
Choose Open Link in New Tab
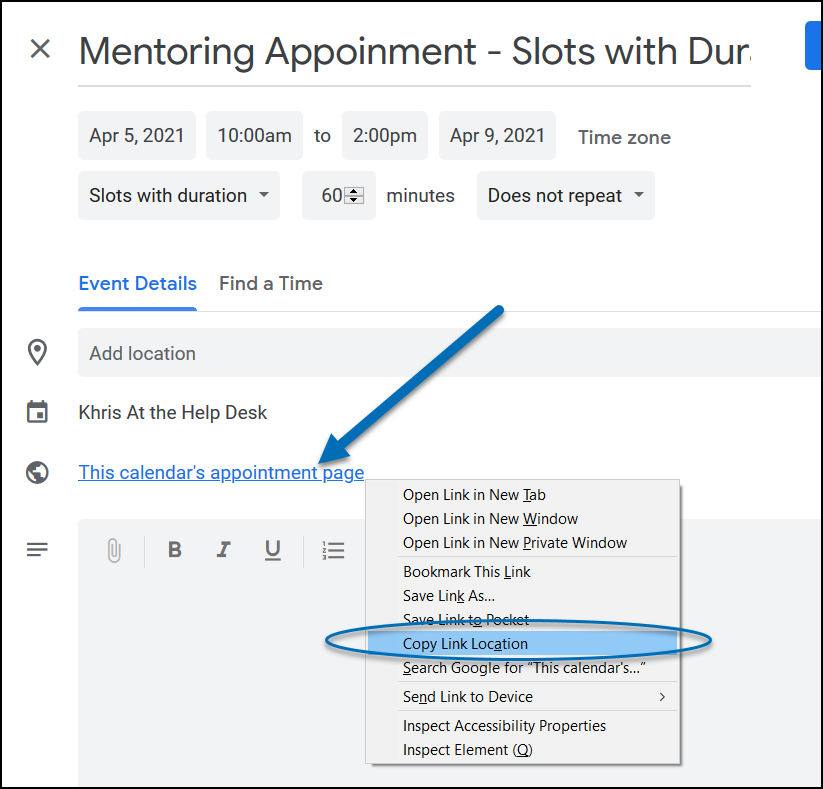click(474, 495)
